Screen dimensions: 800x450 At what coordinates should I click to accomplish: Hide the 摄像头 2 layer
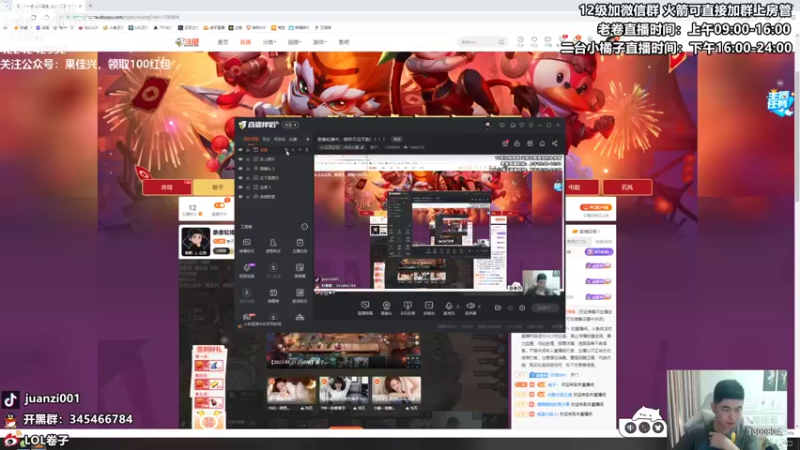pyautogui.click(x=241, y=168)
